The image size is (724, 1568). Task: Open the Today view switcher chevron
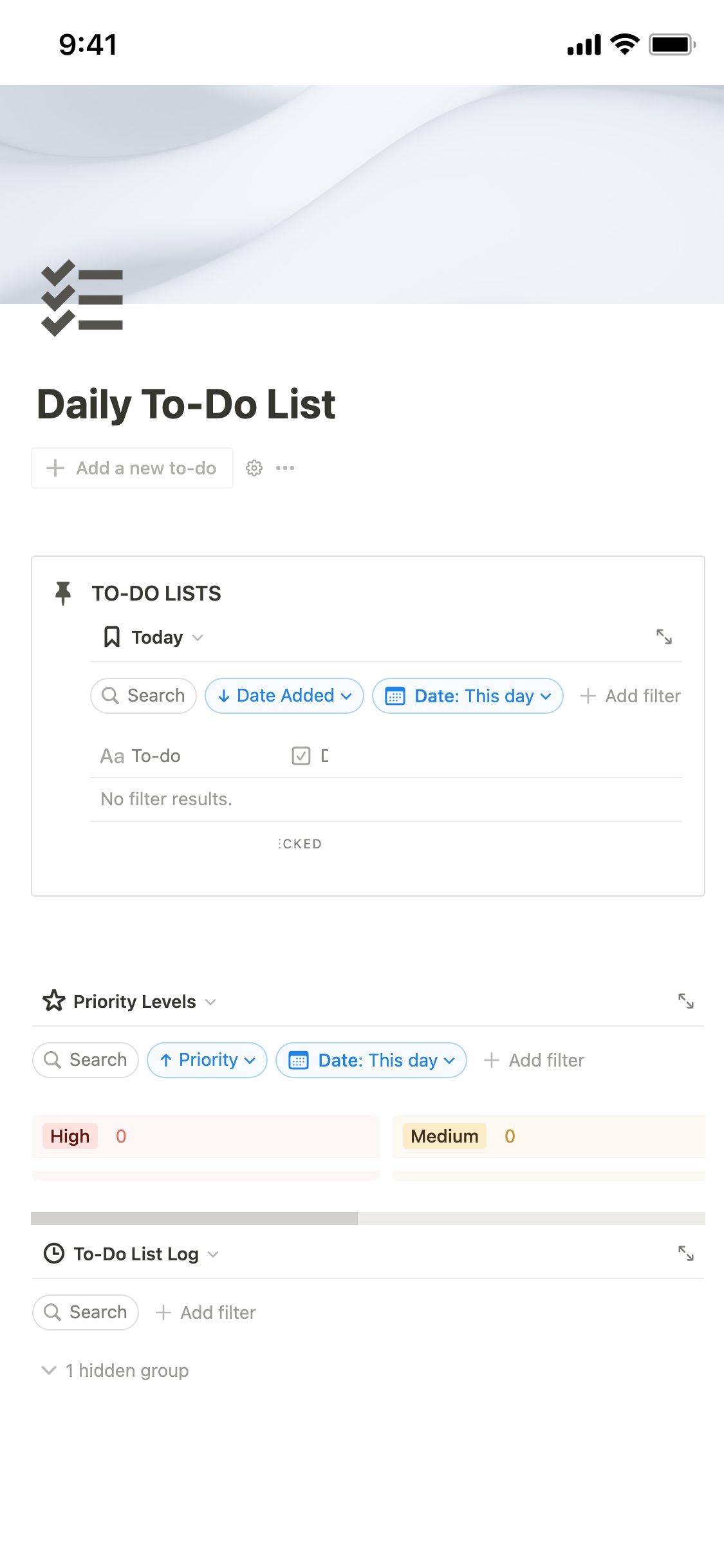pyautogui.click(x=197, y=637)
